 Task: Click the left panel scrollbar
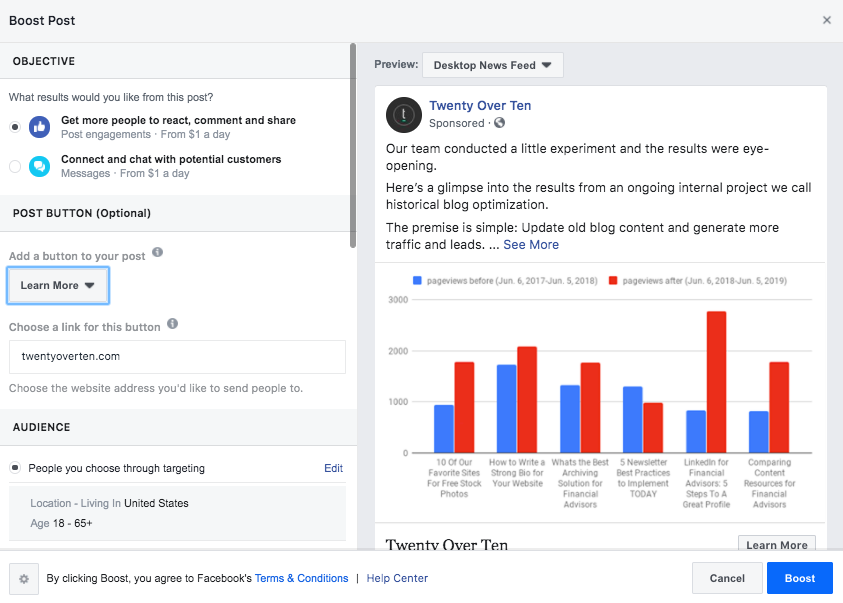click(352, 140)
